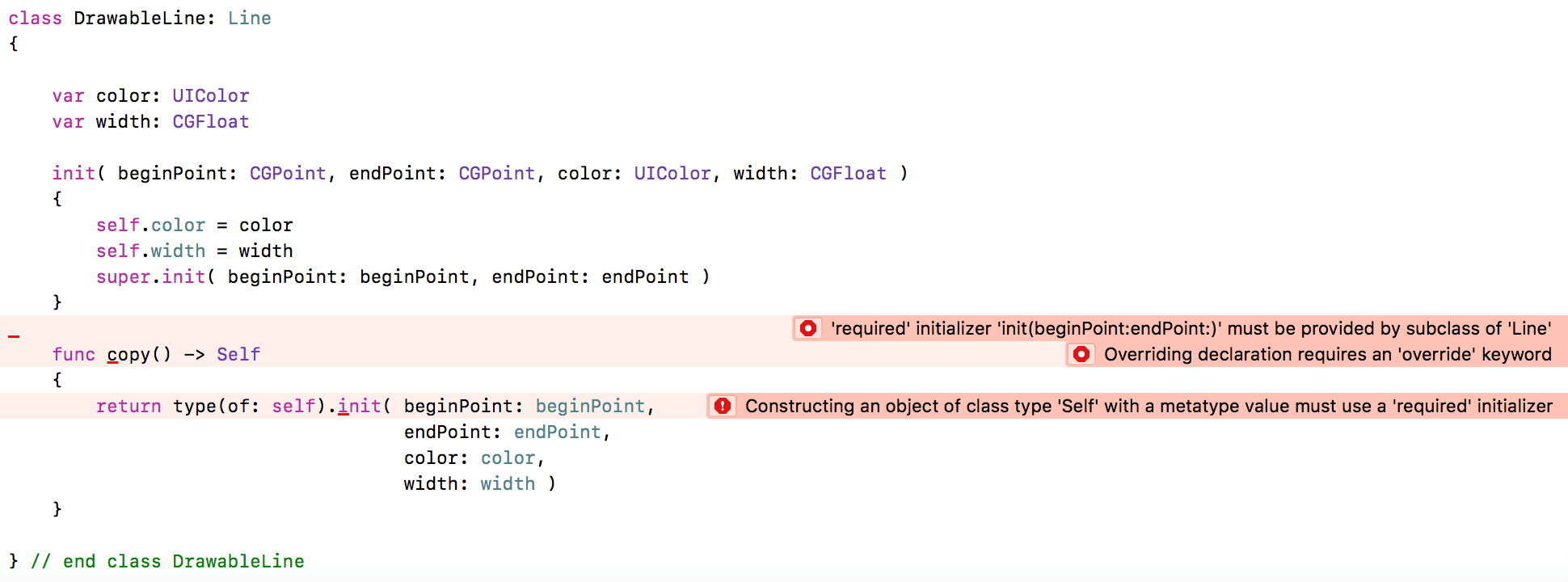Click the exclamation error icon for the 'Self' metatype error
The image size is (1568, 582).
[723, 406]
